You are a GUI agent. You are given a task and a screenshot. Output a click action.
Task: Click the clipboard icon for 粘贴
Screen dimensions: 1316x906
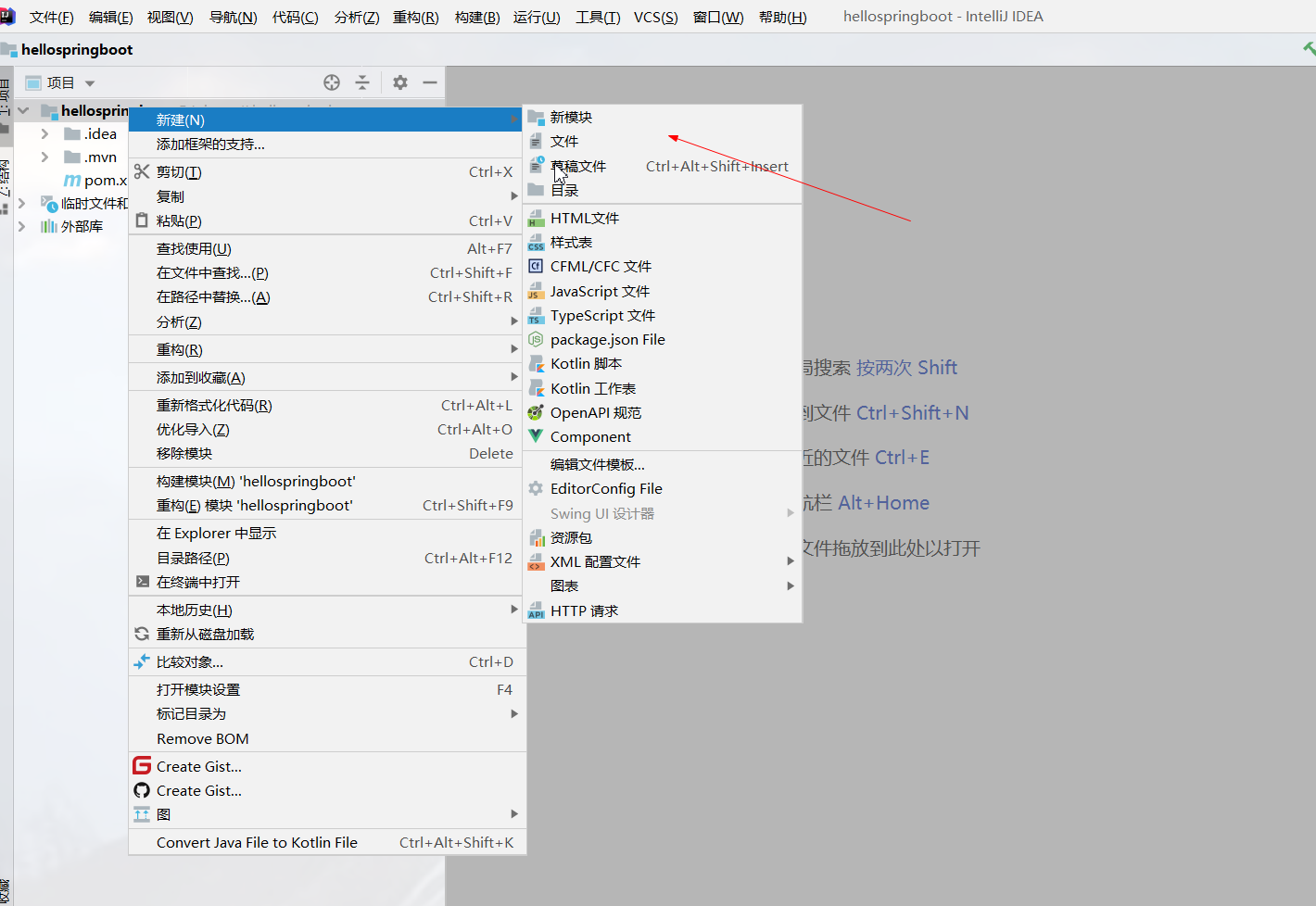click(x=142, y=220)
